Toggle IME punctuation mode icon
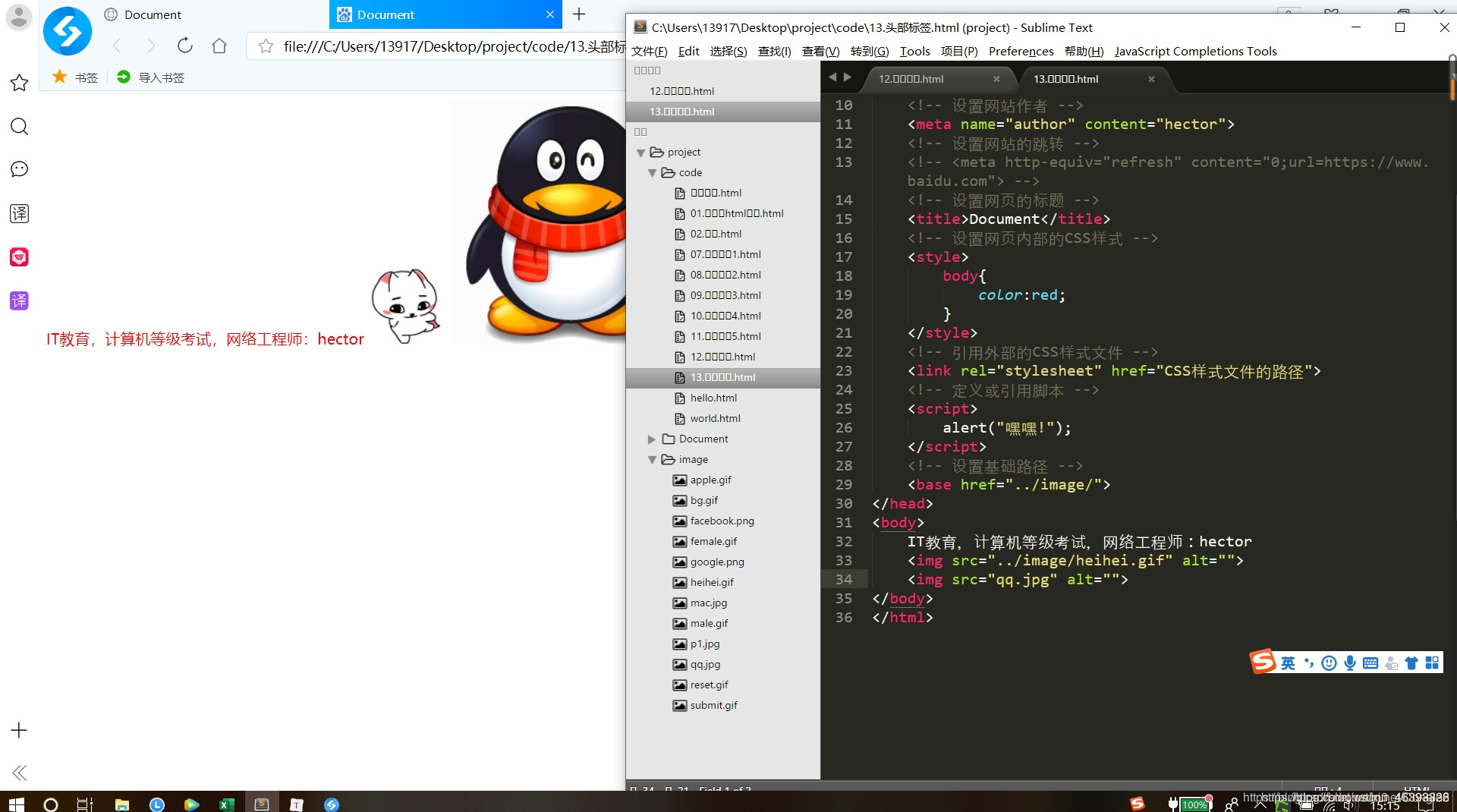The width and height of the screenshot is (1457, 812). tap(1309, 663)
